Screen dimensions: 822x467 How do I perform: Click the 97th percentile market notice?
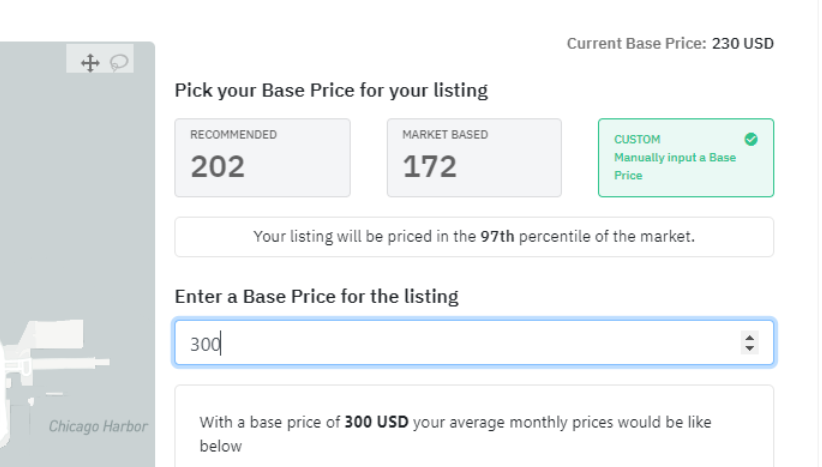tap(474, 237)
